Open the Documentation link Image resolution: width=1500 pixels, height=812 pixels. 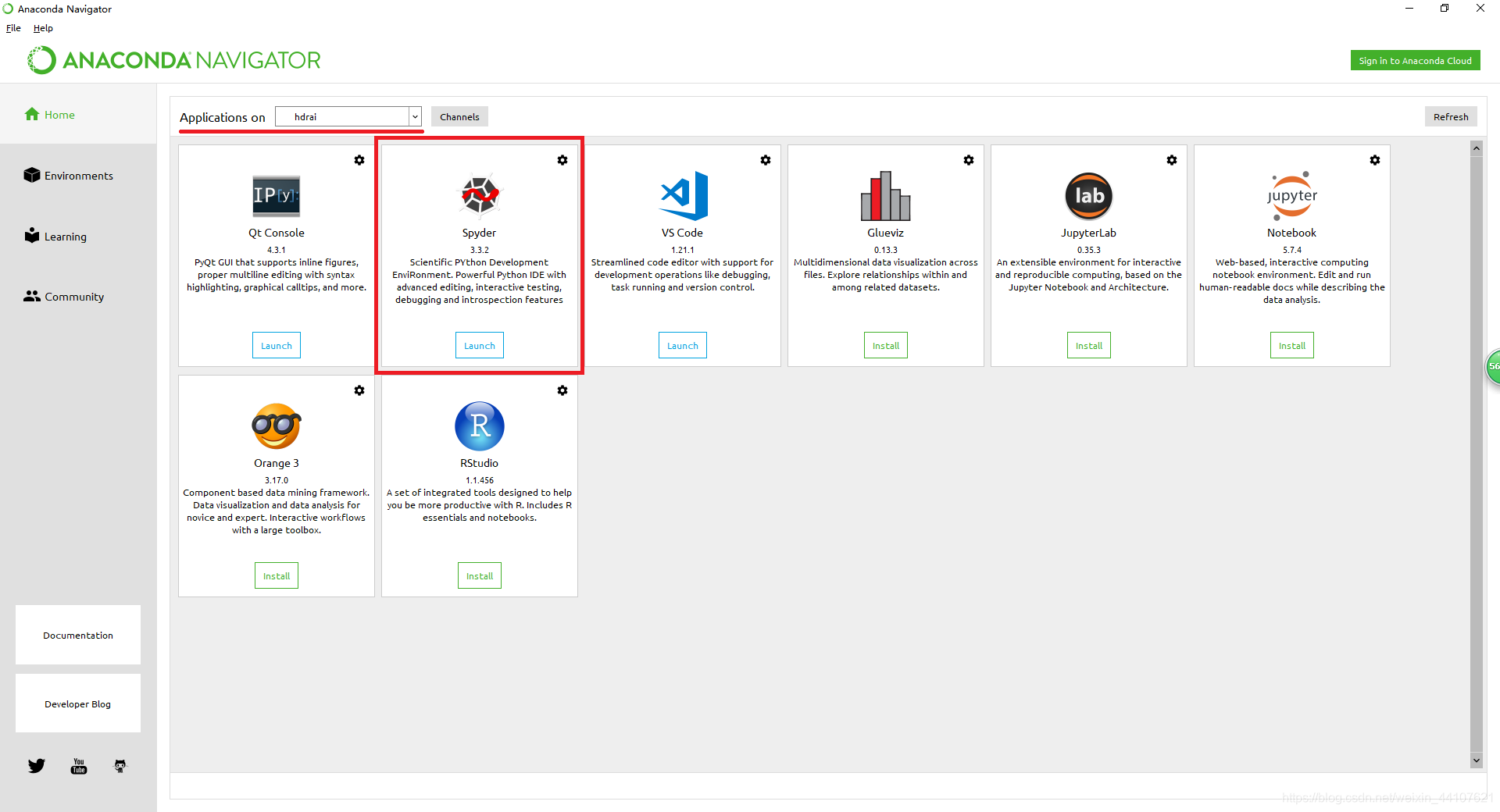point(78,636)
